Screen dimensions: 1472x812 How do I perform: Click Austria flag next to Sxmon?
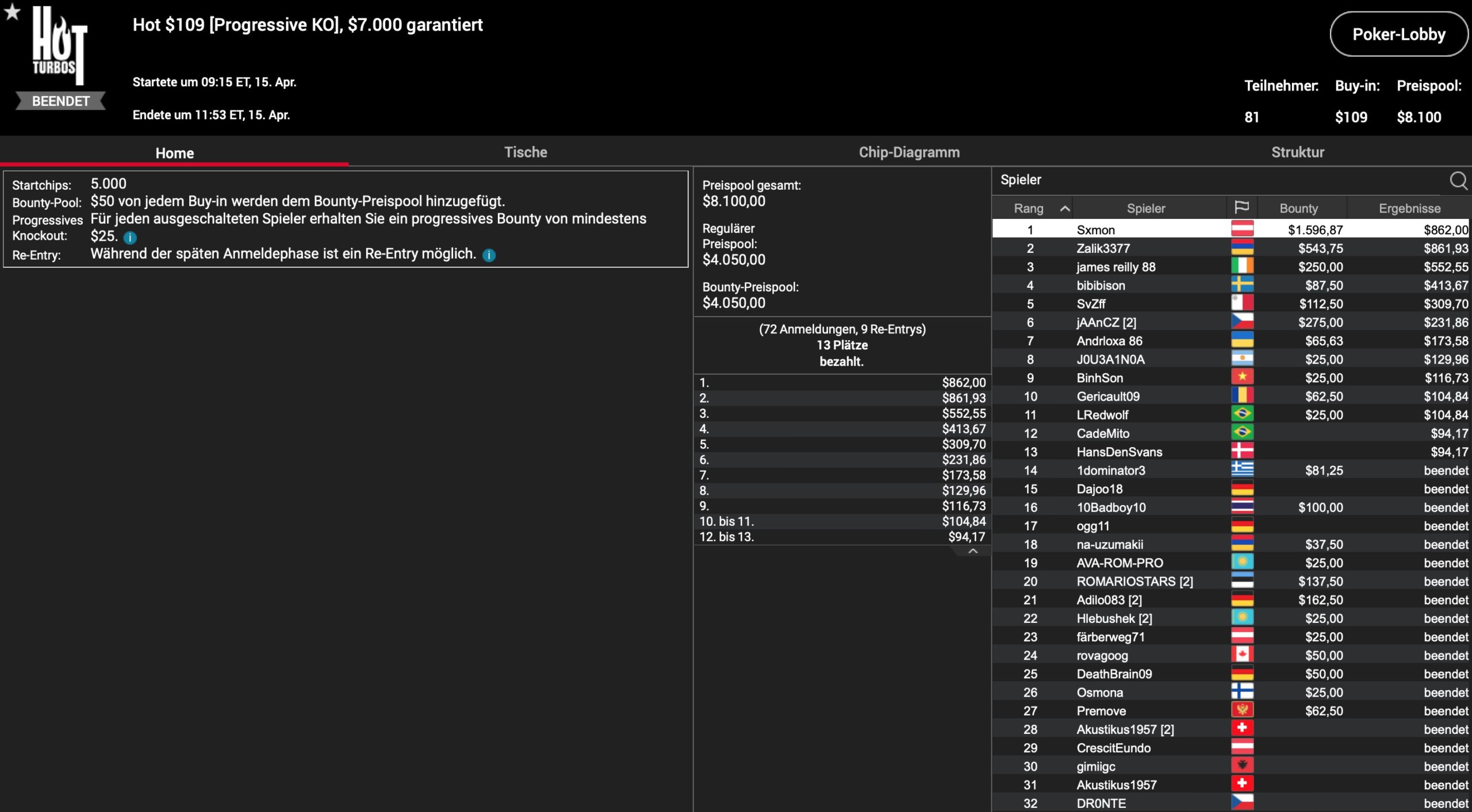pyautogui.click(x=1242, y=229)
